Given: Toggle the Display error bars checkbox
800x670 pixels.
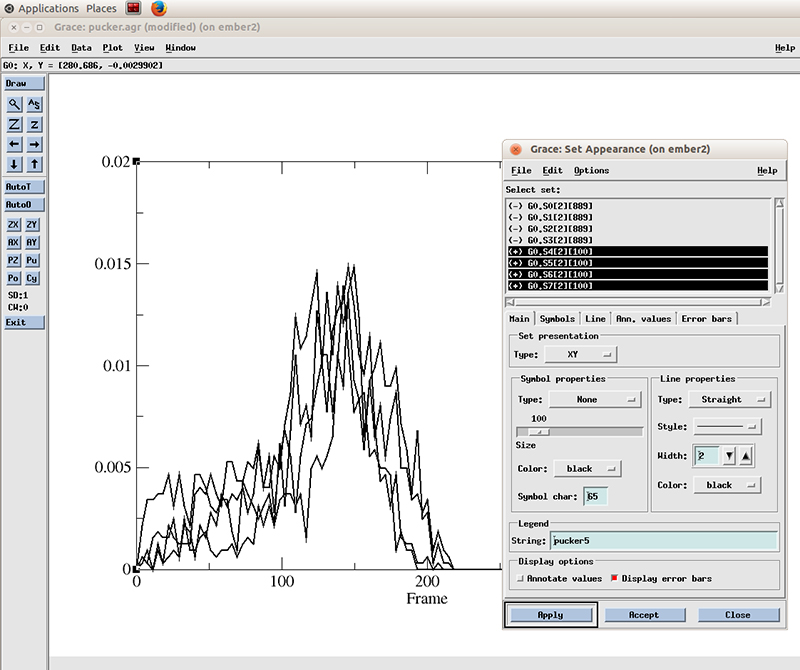Looking at the screenshot, I should 614,579.
